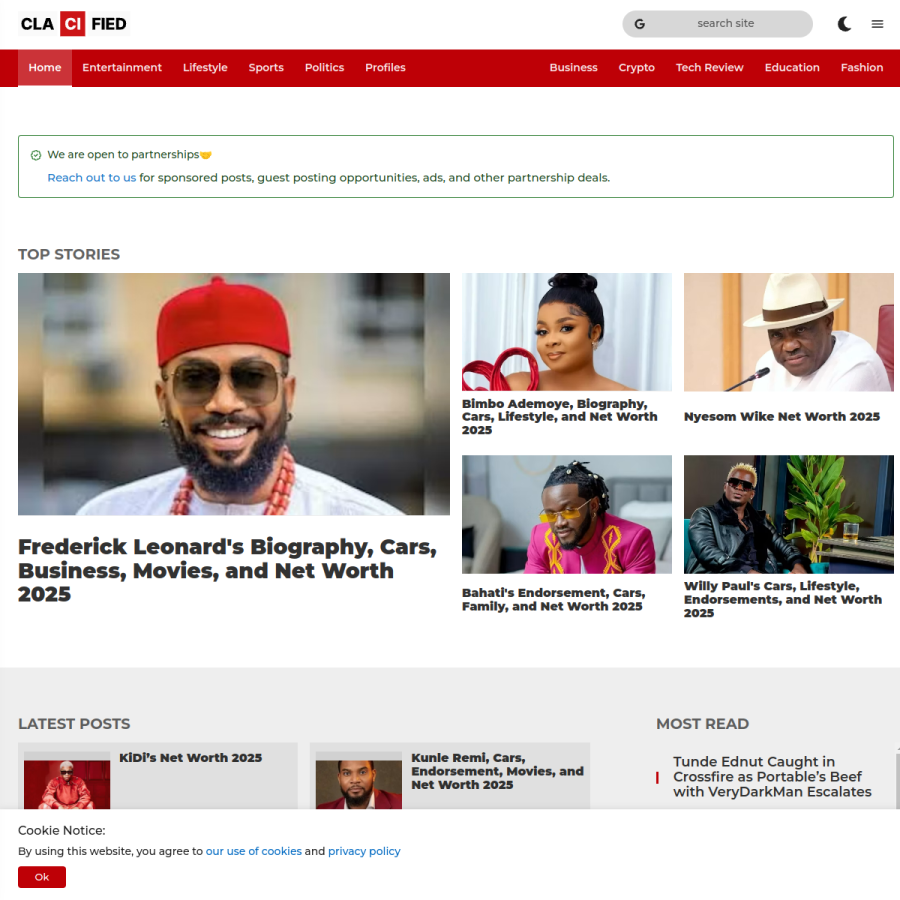Click Bimbo Ademoye thumbnail image
Viewport: 900px width, 900px height.
567,332
